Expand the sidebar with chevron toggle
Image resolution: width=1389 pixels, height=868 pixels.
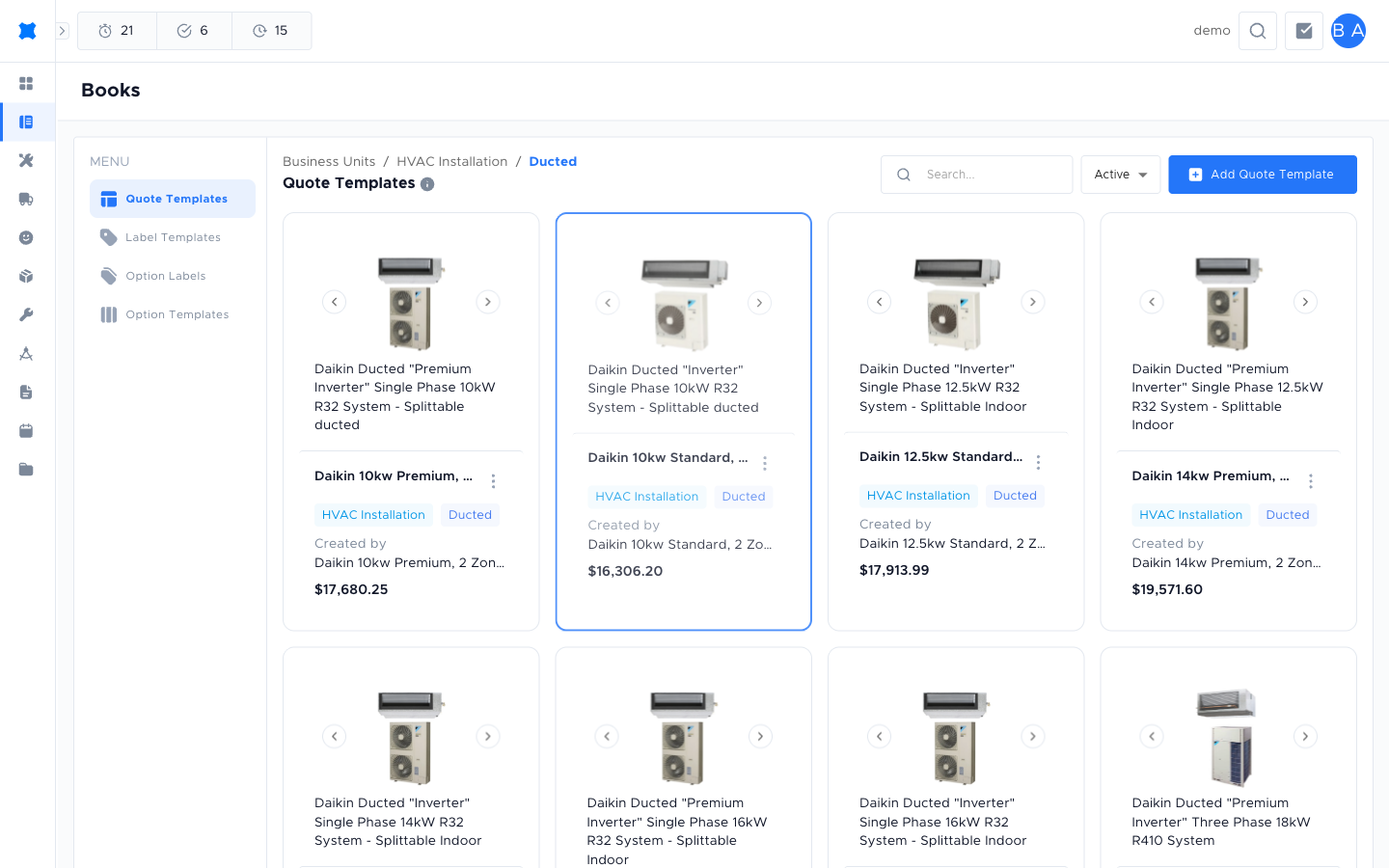[x=62, y=31]
